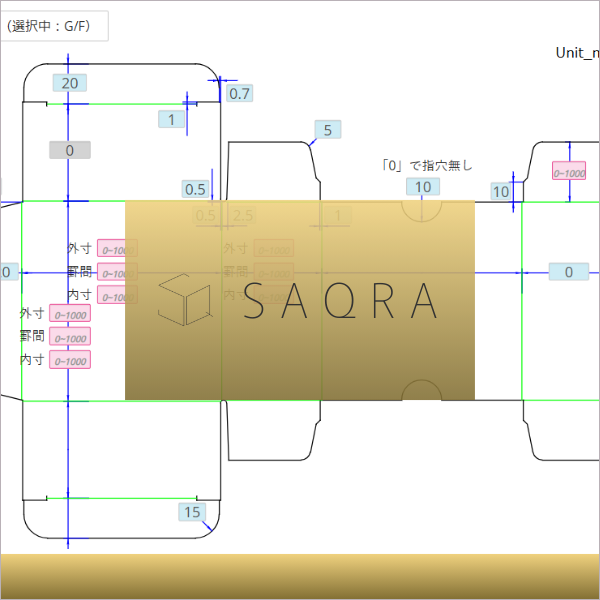This screenshot has width=600, height=600.
Task: Click the unfaded 1 field near top tuck
Action: [171, 119]
